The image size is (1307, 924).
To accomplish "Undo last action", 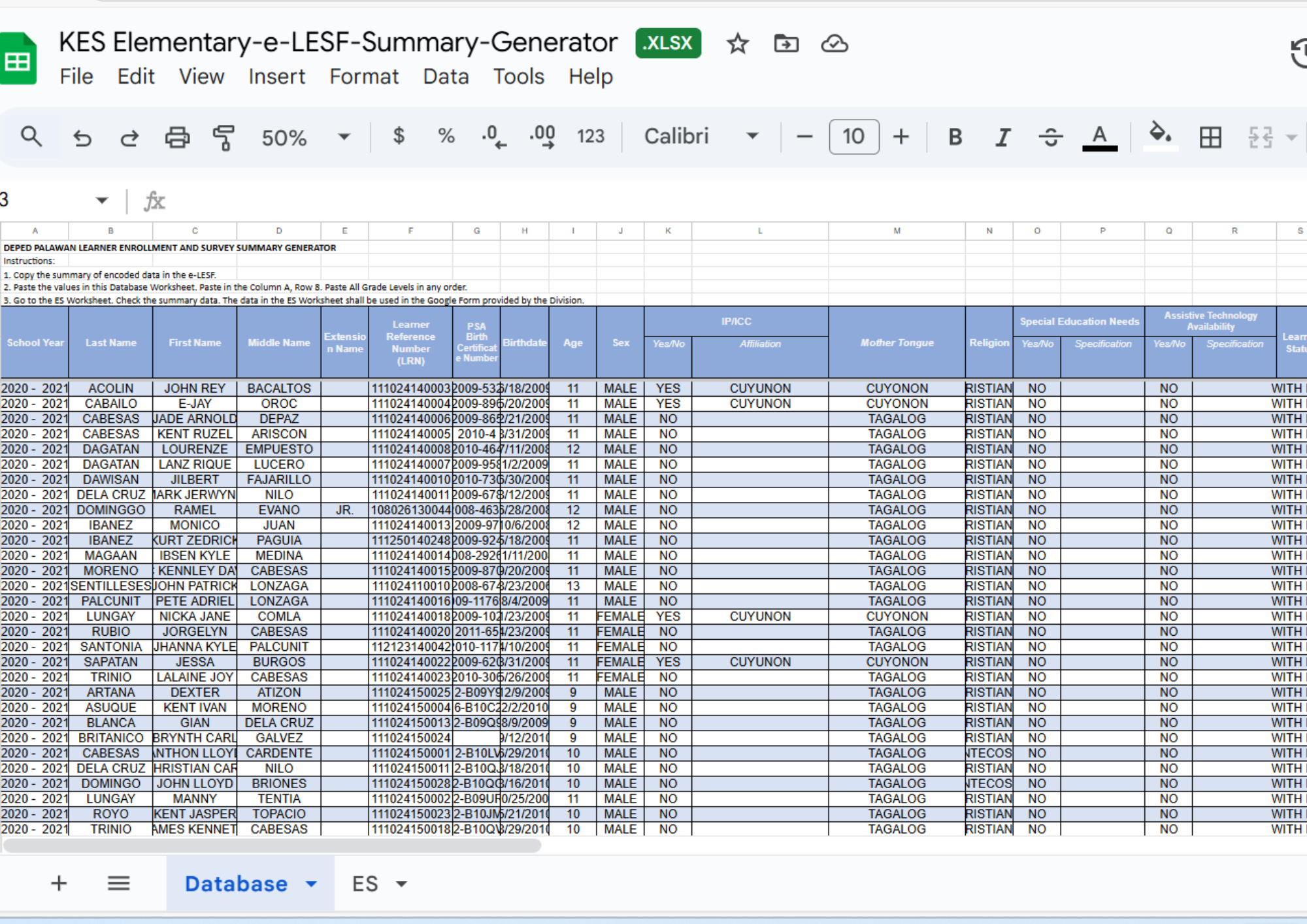I will pos(82,137).
